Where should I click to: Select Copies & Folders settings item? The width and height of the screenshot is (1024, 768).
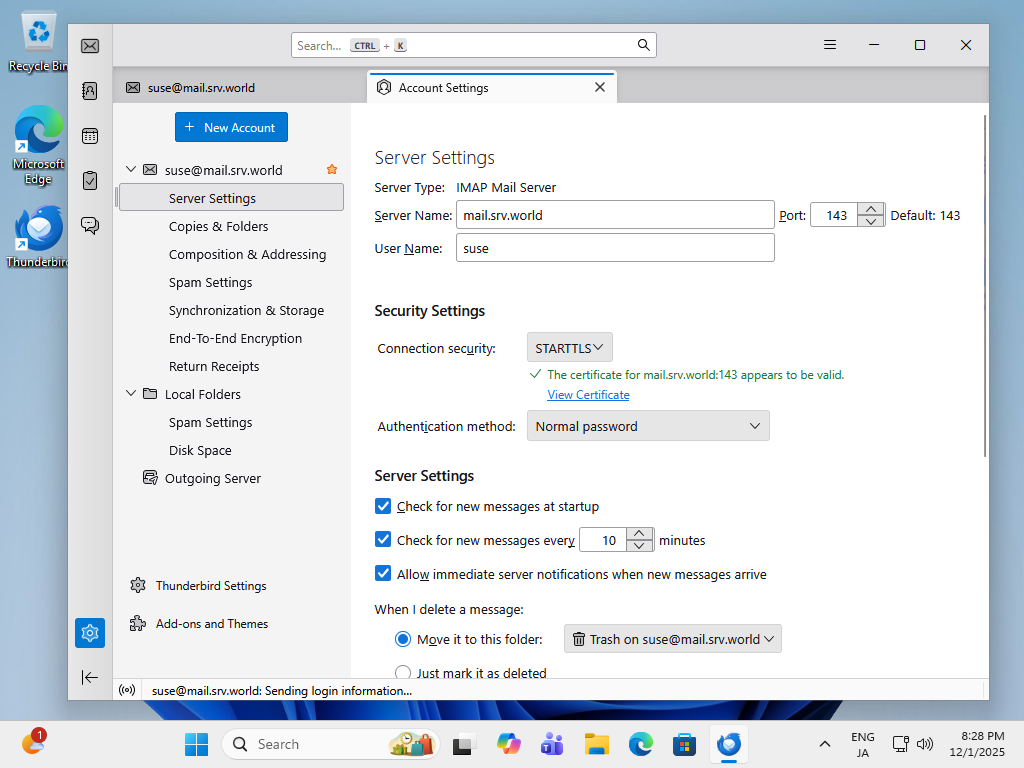point(218,226)
